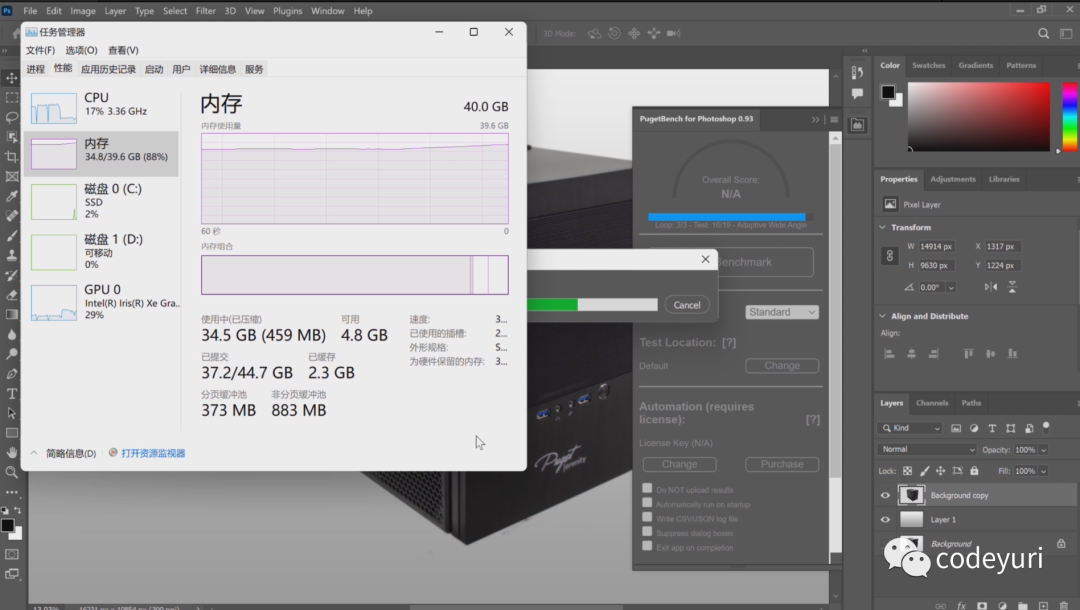Check Do NOT upload results
1080x610 pixels.
pyautogui.click(x=647, y=488)
